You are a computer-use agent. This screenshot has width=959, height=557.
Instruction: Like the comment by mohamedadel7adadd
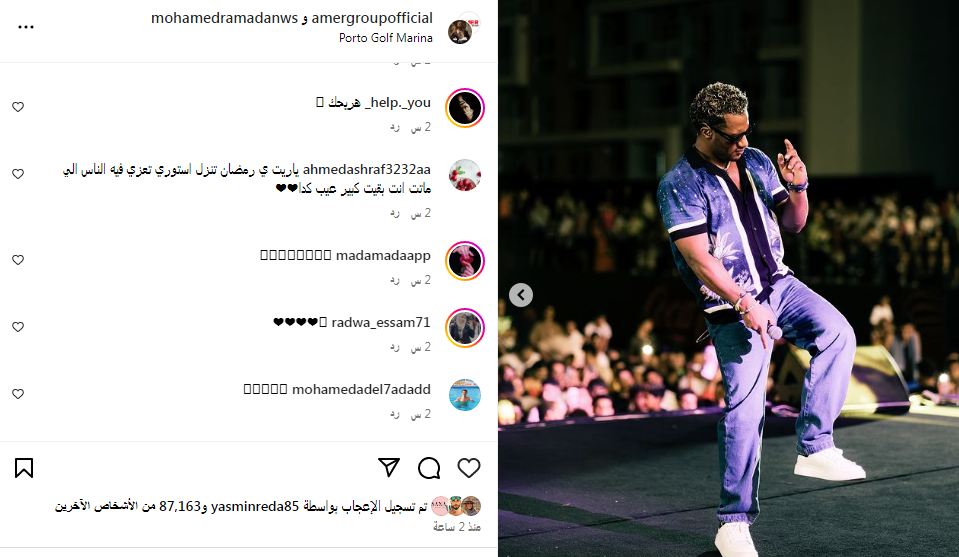click(x=18, y=394)
